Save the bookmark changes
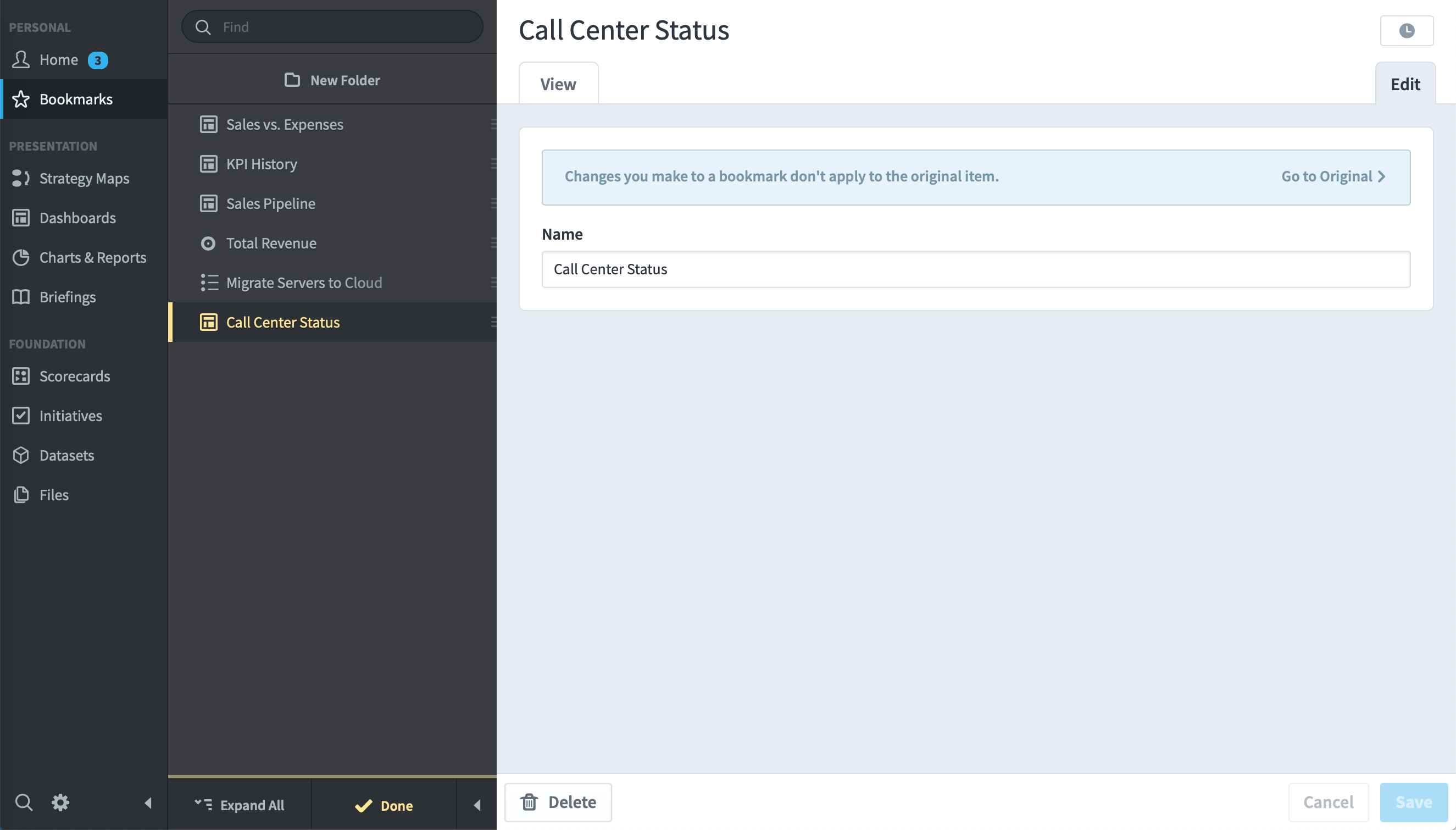Screen dimensions: 1456x830 [1413, 802]
